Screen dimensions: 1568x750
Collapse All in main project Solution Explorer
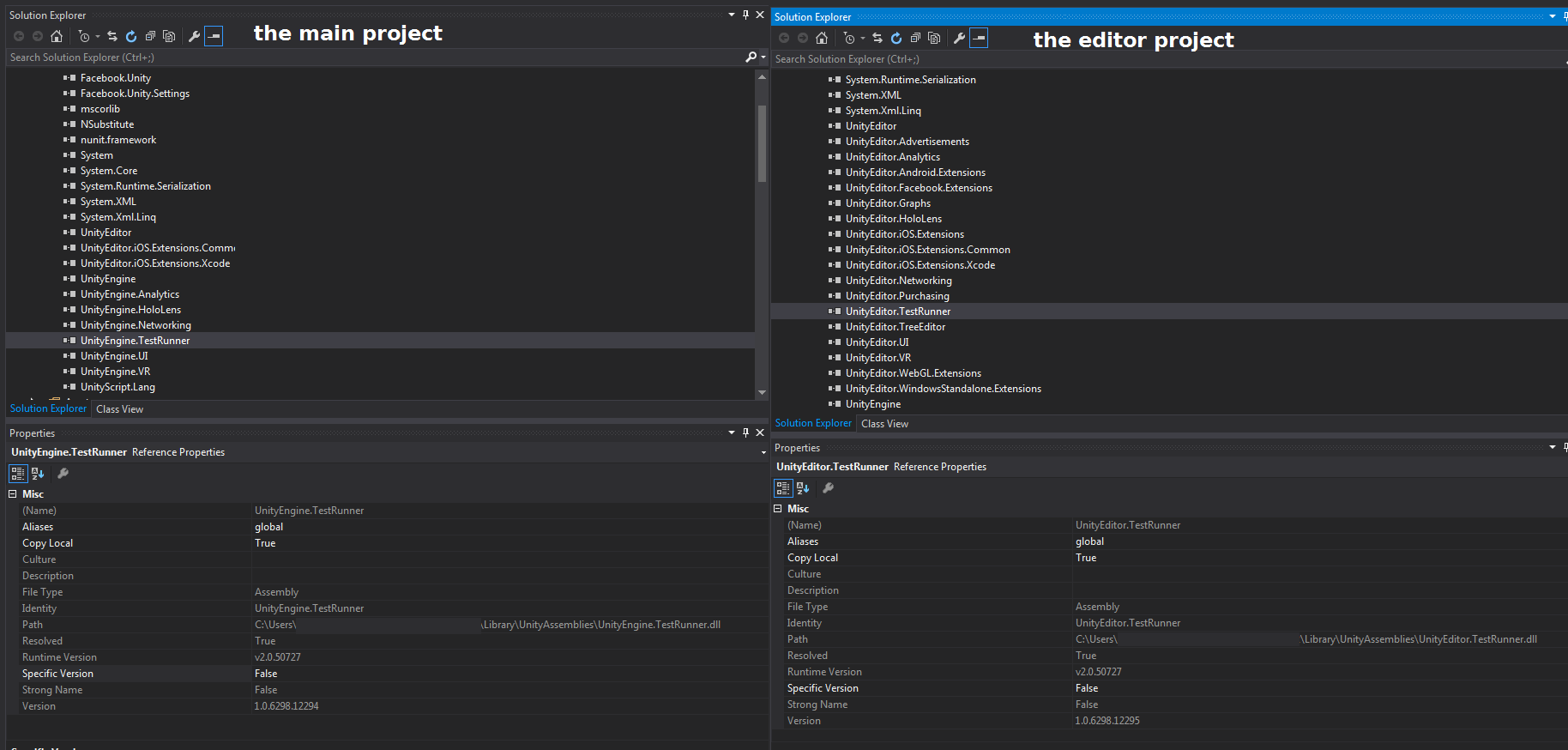(x=150, y=36)
